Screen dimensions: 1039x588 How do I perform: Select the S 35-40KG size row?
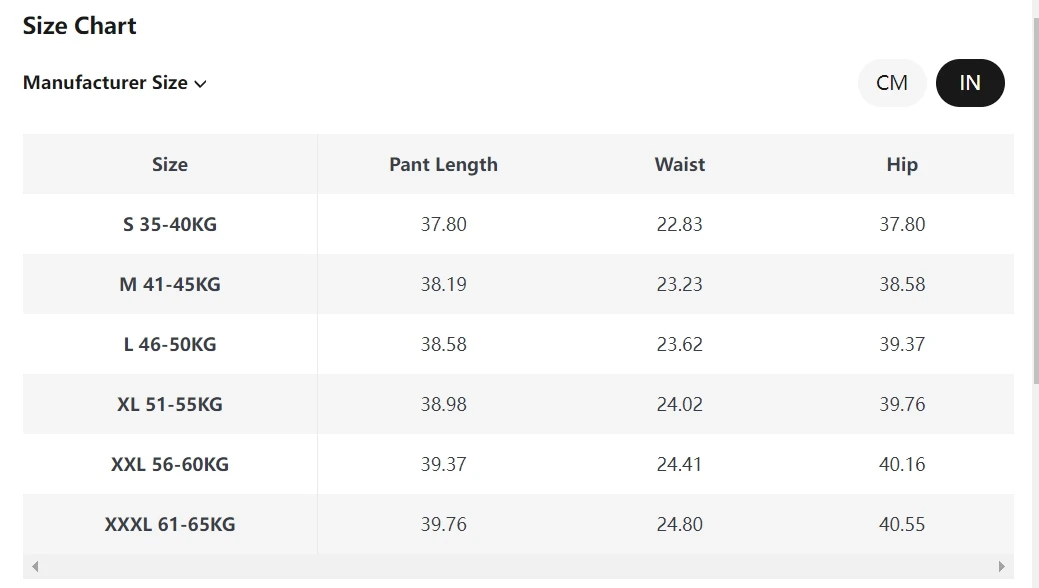[x=518, y=224]
